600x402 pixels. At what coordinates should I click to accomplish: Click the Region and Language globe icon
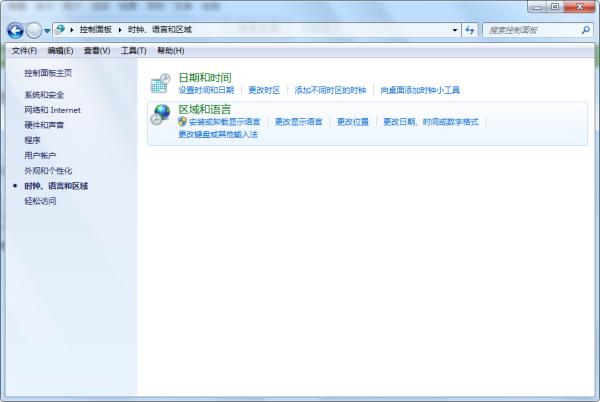click(160, 115)
